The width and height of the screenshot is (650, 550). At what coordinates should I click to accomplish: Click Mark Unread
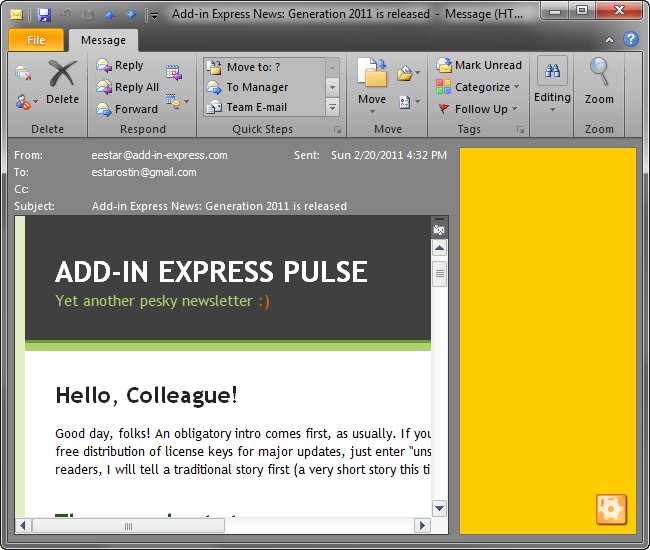click(479, 65)
